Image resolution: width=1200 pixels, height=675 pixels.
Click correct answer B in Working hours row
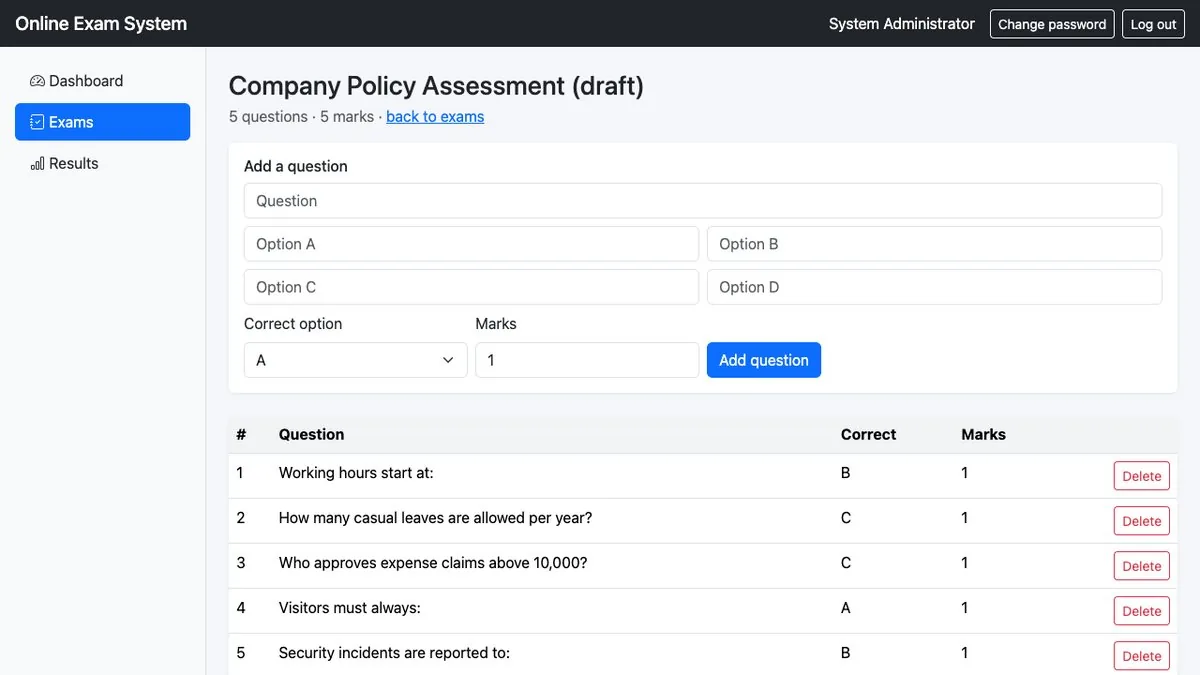846,473
